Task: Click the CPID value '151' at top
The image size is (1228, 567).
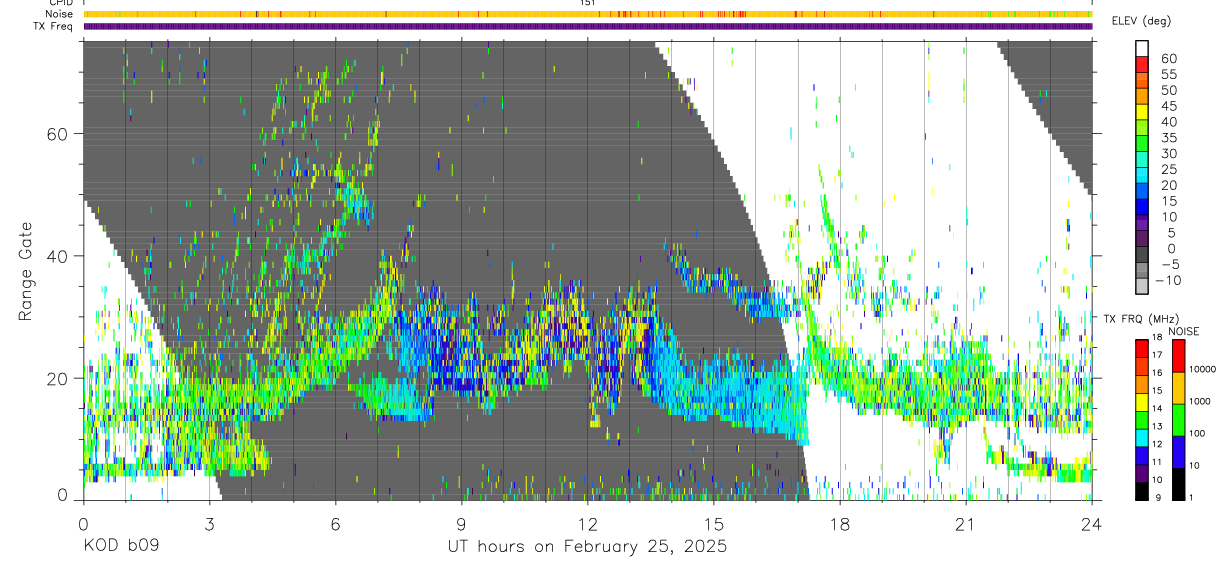Action: click(588, 3)
